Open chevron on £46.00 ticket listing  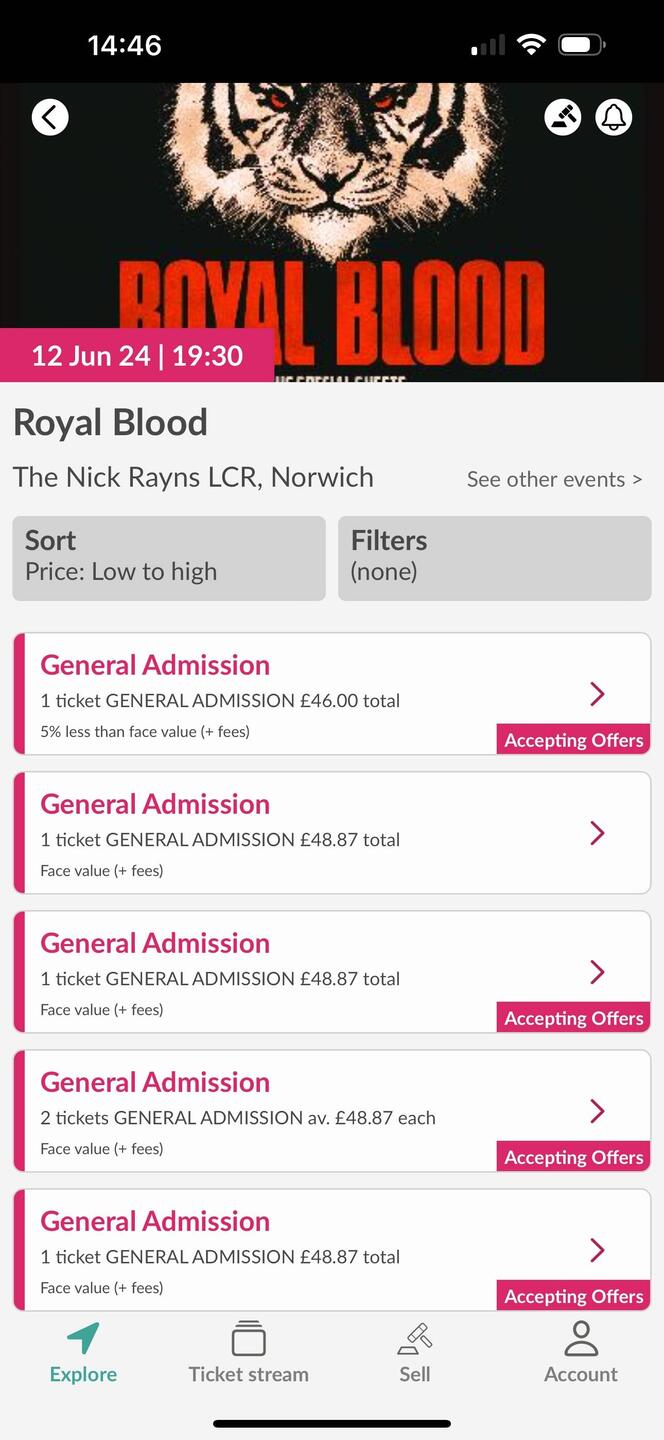coord(597,694)
